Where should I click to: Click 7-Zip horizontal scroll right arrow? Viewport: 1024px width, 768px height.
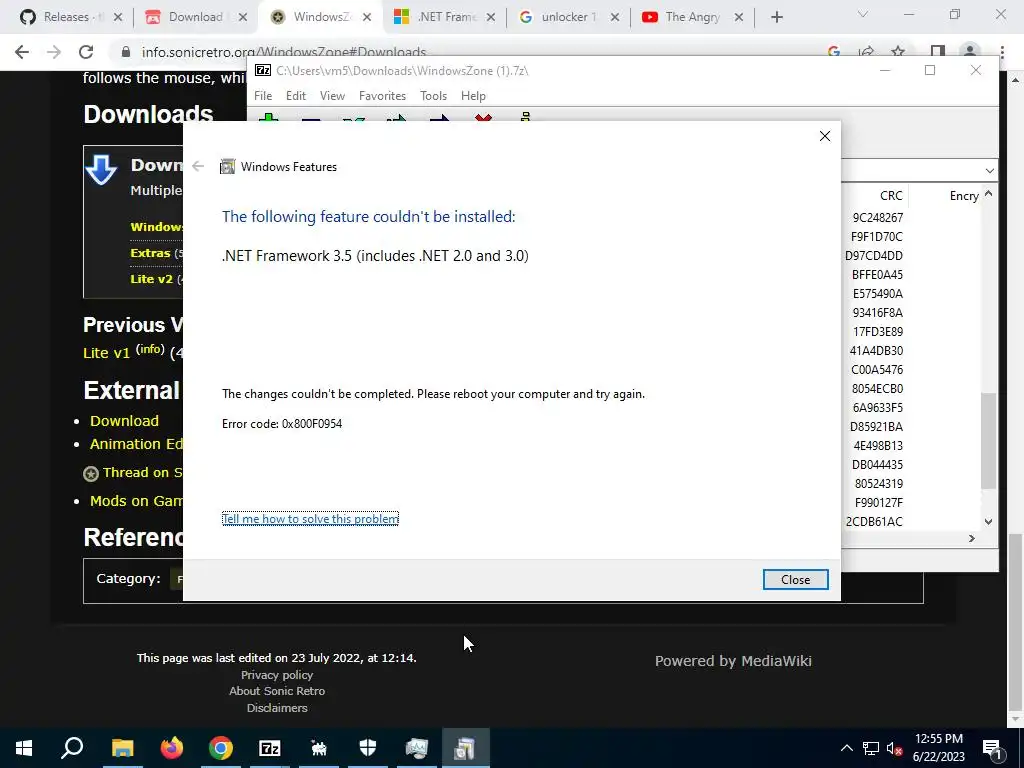pyautogui.click(x=972, y=538)
